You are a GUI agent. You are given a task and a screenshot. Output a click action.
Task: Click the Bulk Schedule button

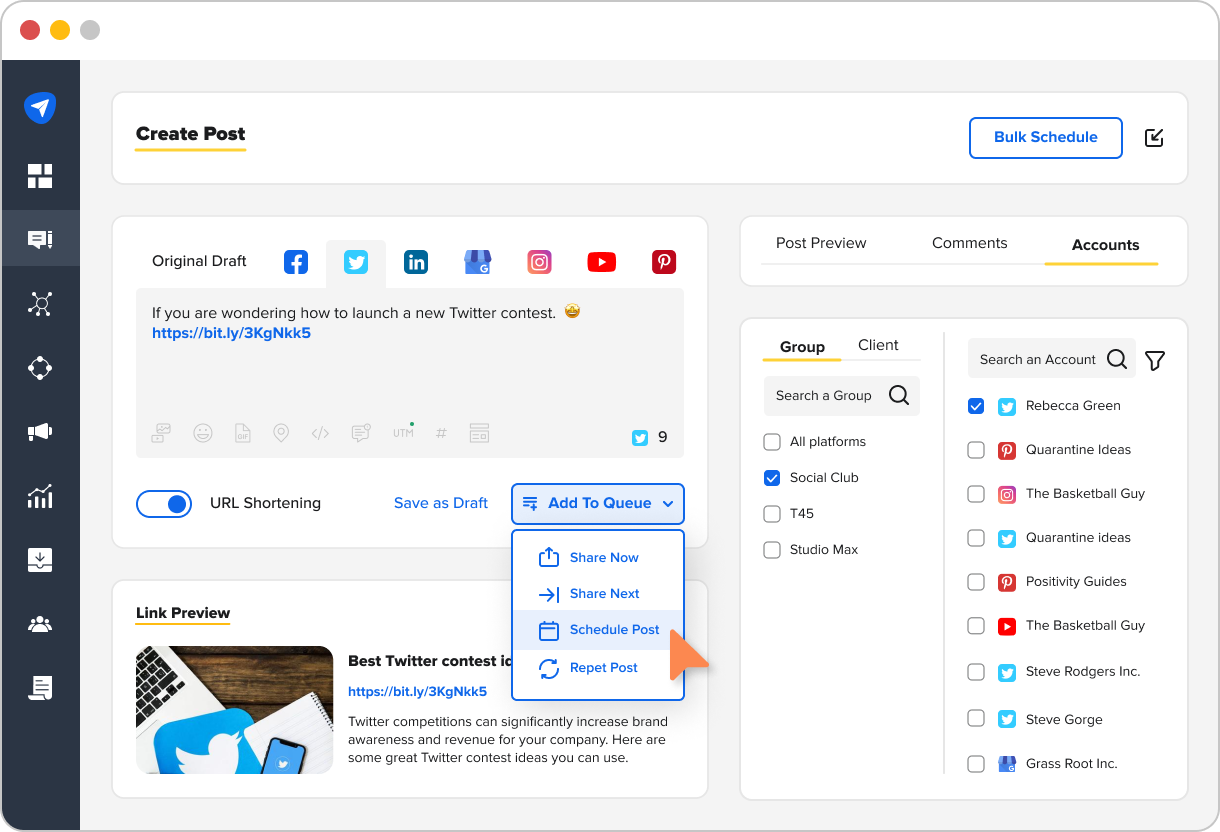[x=1045, y=137]
